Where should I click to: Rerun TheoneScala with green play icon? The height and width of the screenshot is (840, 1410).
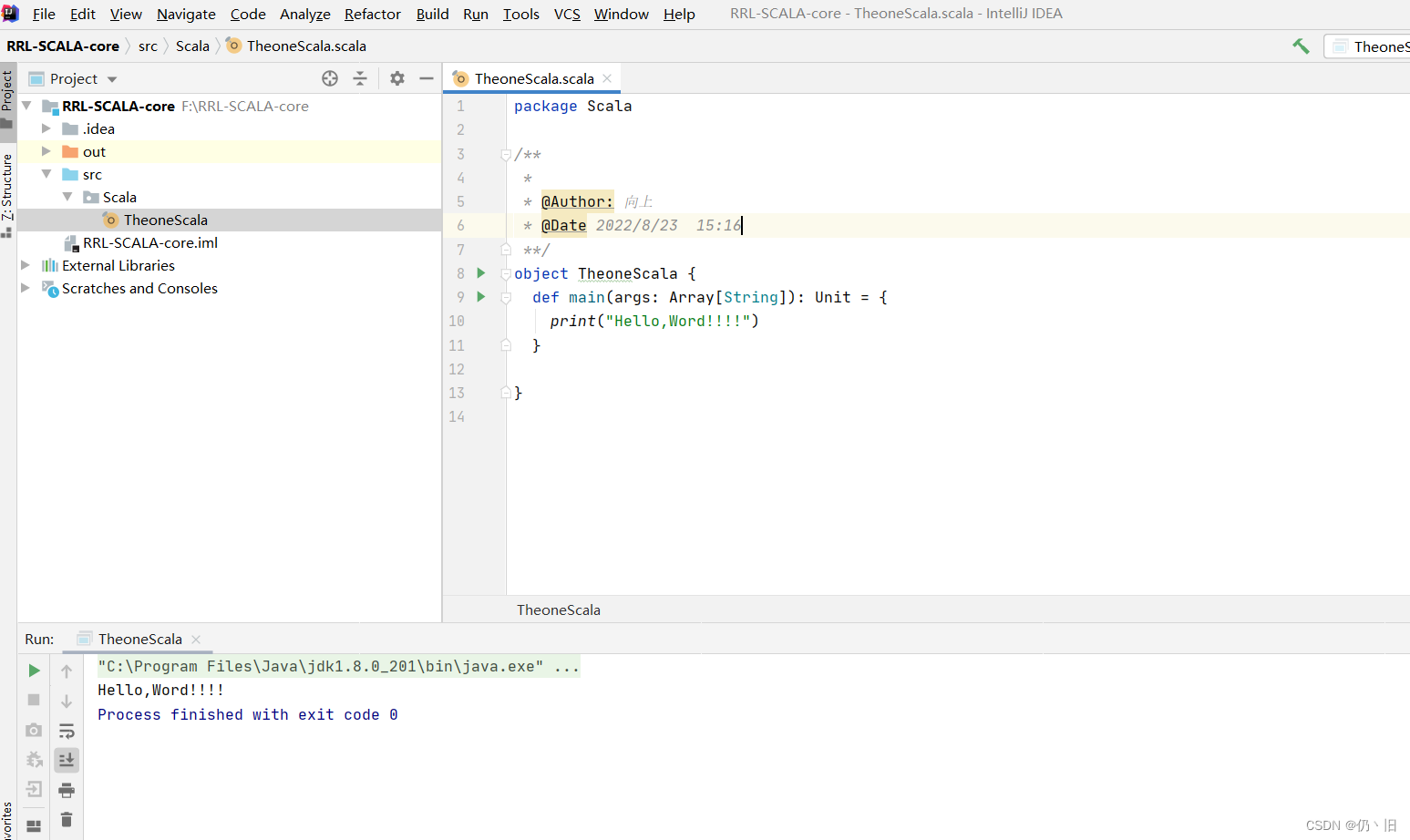[x=34, y=671]
